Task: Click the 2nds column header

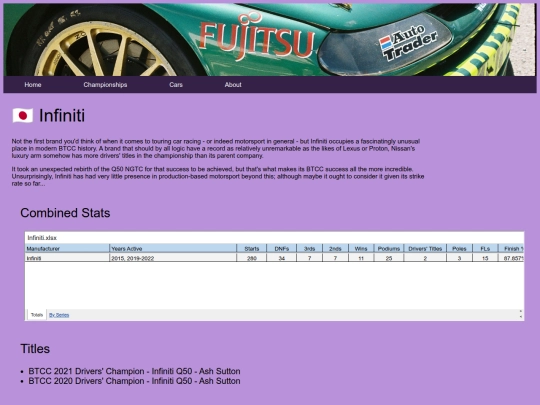Action: tap(335, 248)
